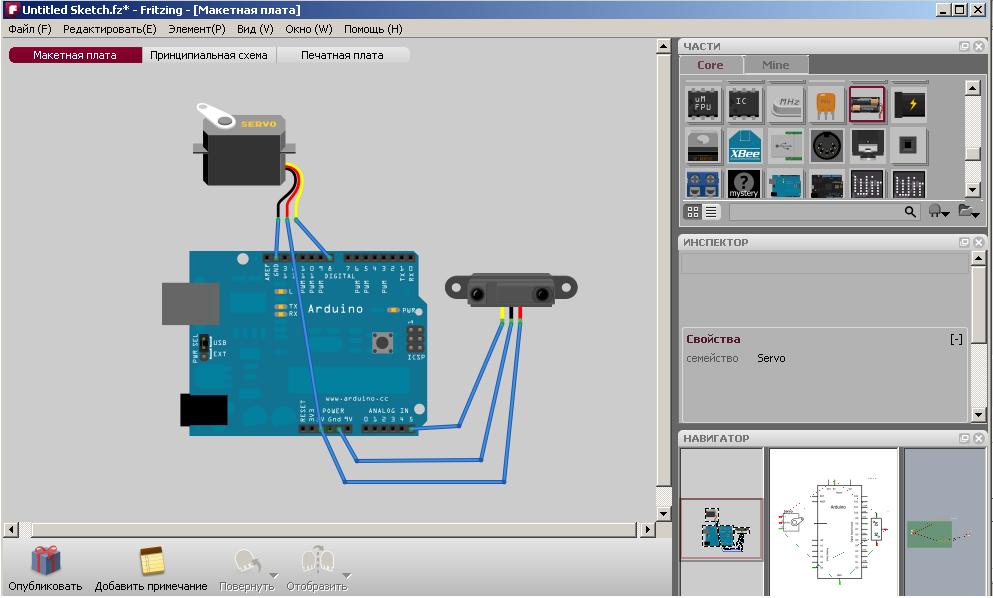Screen dimensions: 993x598
Task: Open the Печатная плата view tab
Action: pyautogui.click(x=342, y=55)
